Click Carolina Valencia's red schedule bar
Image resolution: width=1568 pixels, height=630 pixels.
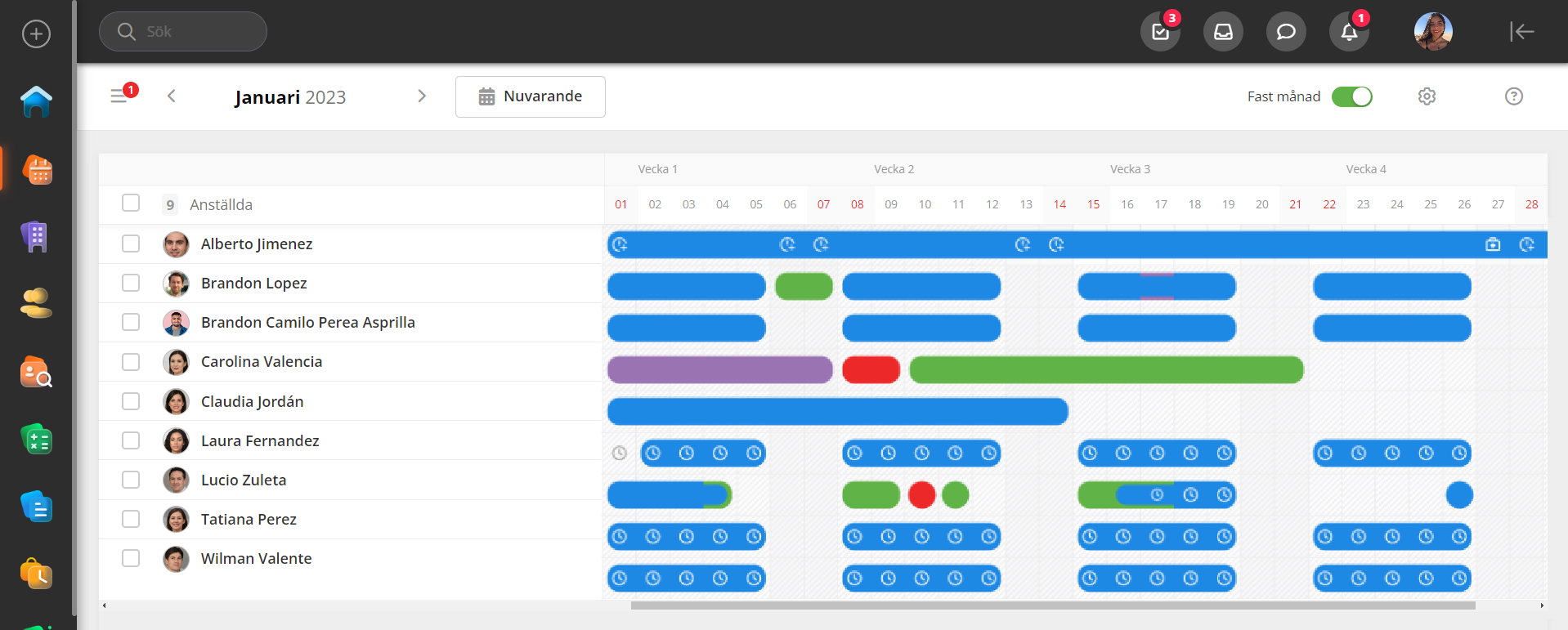pyautogui.click(x=871, y=370)
